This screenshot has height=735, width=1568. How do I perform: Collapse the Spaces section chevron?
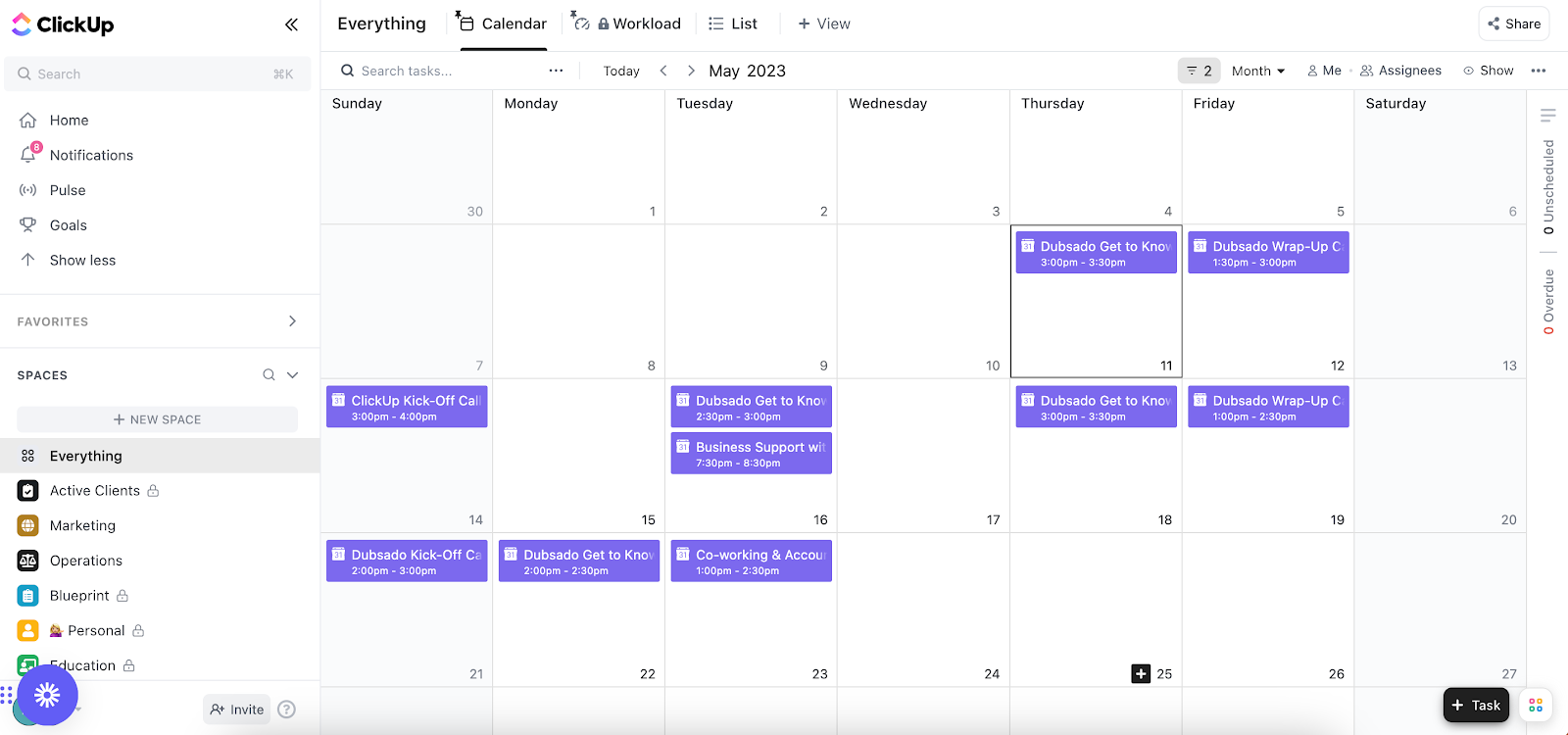pyautogui.click(x=292, y=374)
